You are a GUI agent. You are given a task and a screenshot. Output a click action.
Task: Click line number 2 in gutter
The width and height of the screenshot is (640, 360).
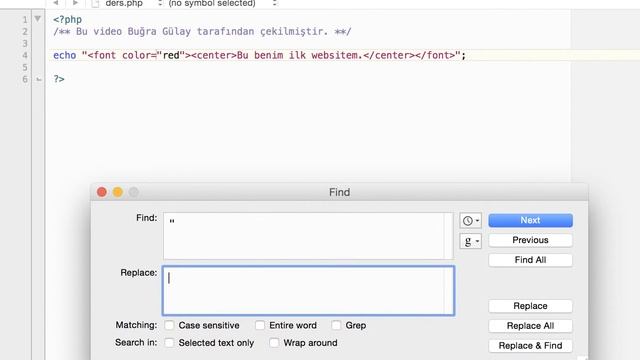[x=25, y=31]
